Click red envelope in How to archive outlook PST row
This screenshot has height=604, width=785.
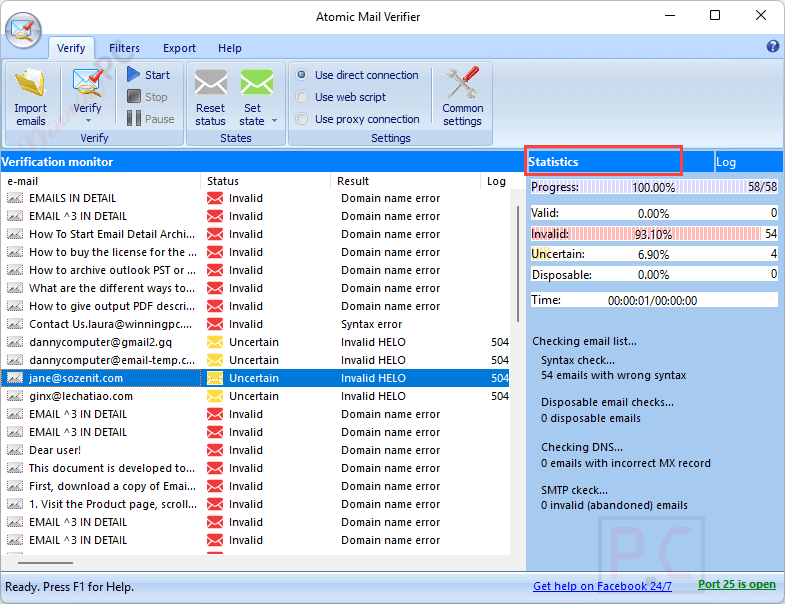[215, 270]
